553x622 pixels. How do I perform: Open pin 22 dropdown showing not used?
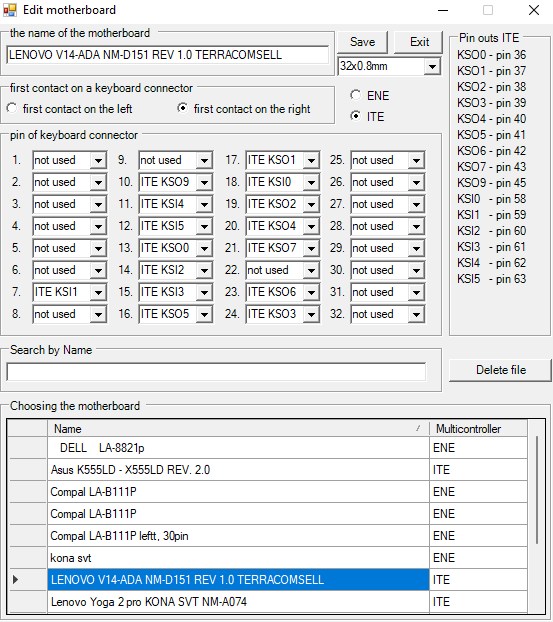pyautogui.click(x=311, y=270)
